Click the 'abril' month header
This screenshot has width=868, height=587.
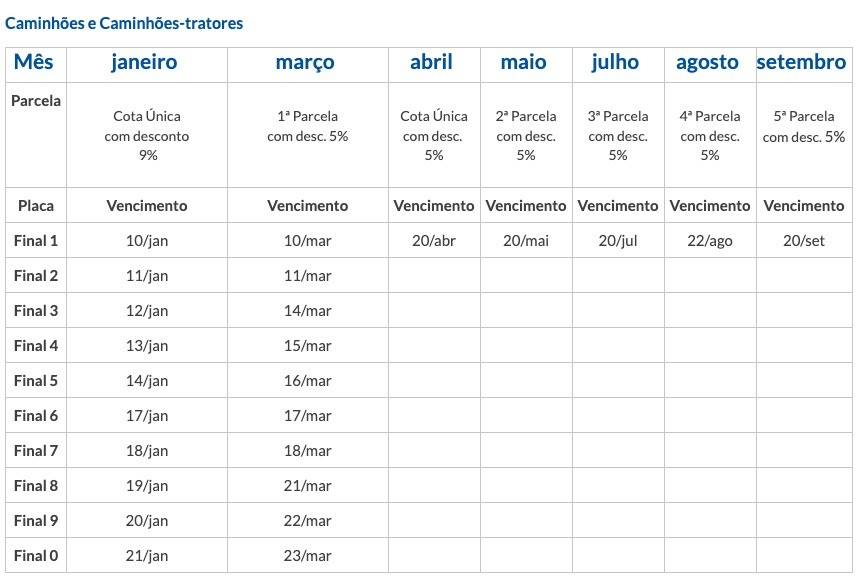pyautogui.click(x=431, y=62)
